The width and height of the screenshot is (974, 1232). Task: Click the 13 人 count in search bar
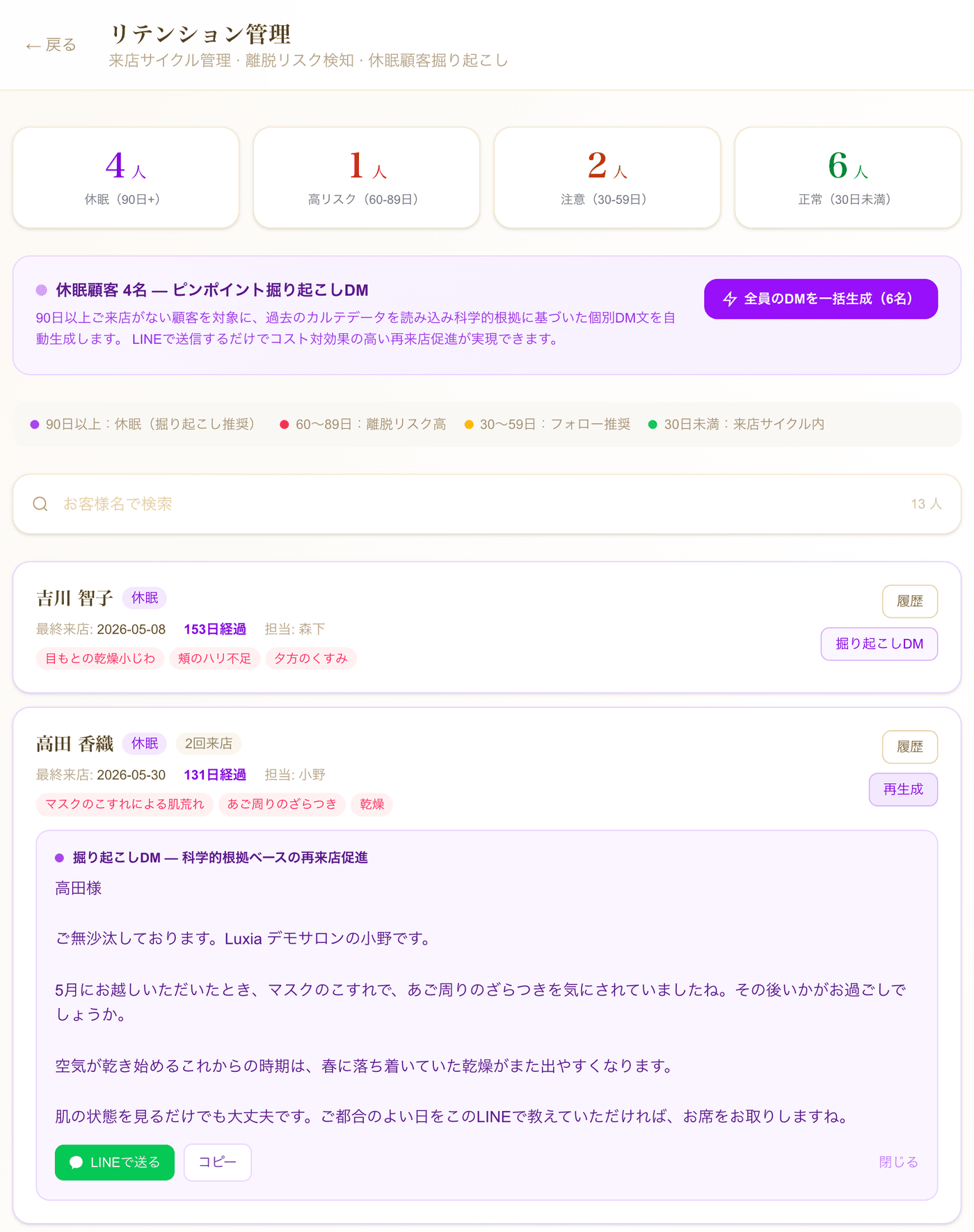coord(926,504)
